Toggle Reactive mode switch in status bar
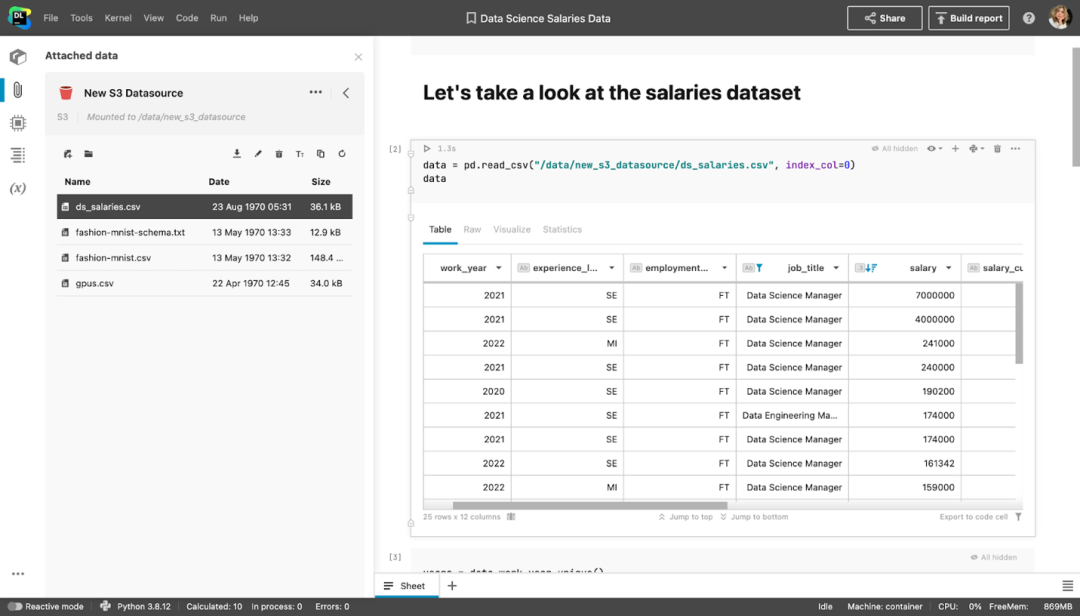Screen dimensions: 1080x616 14,606
